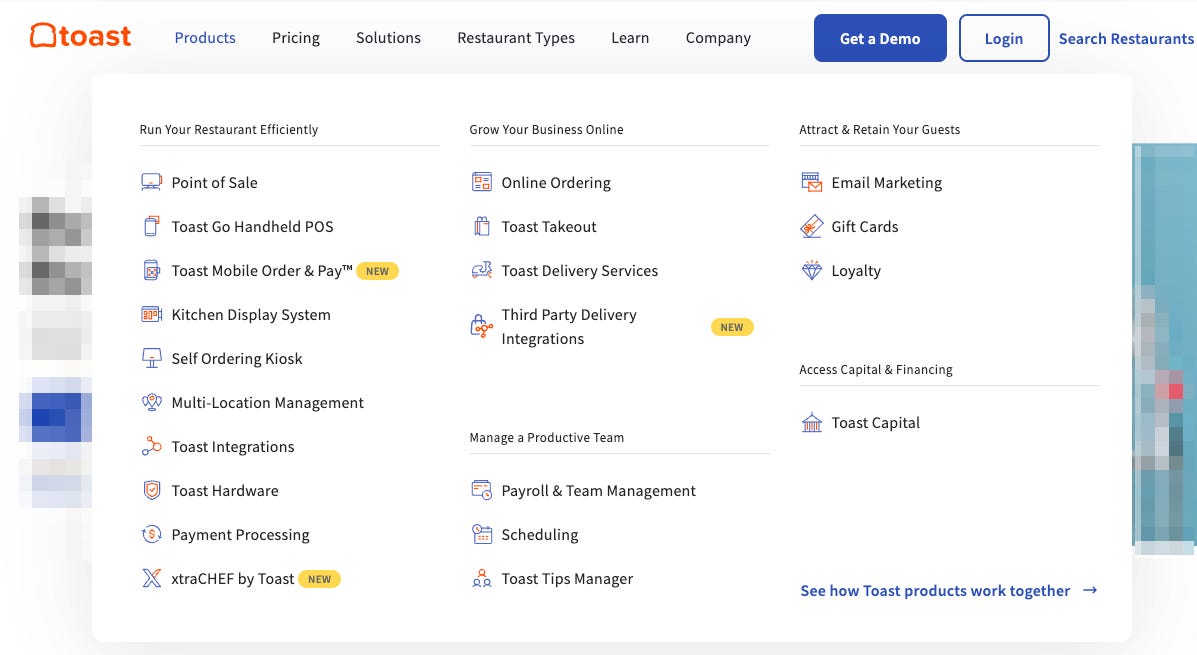This screenshot has width=1197, height=655.
Task: Click the Gift Cards icon
Action: (x=811, y=227)
